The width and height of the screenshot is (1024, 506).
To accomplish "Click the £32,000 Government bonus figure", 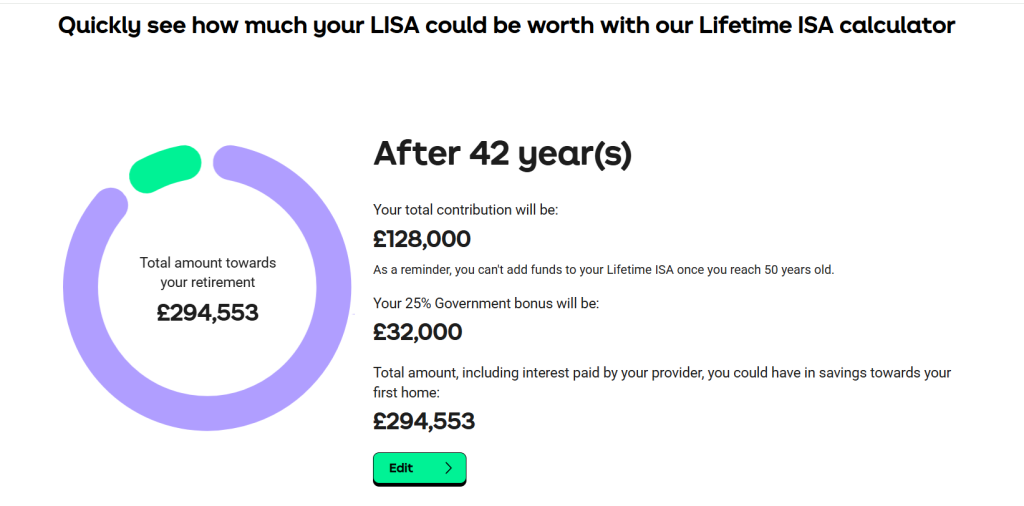I will click(x=418, y=332).
